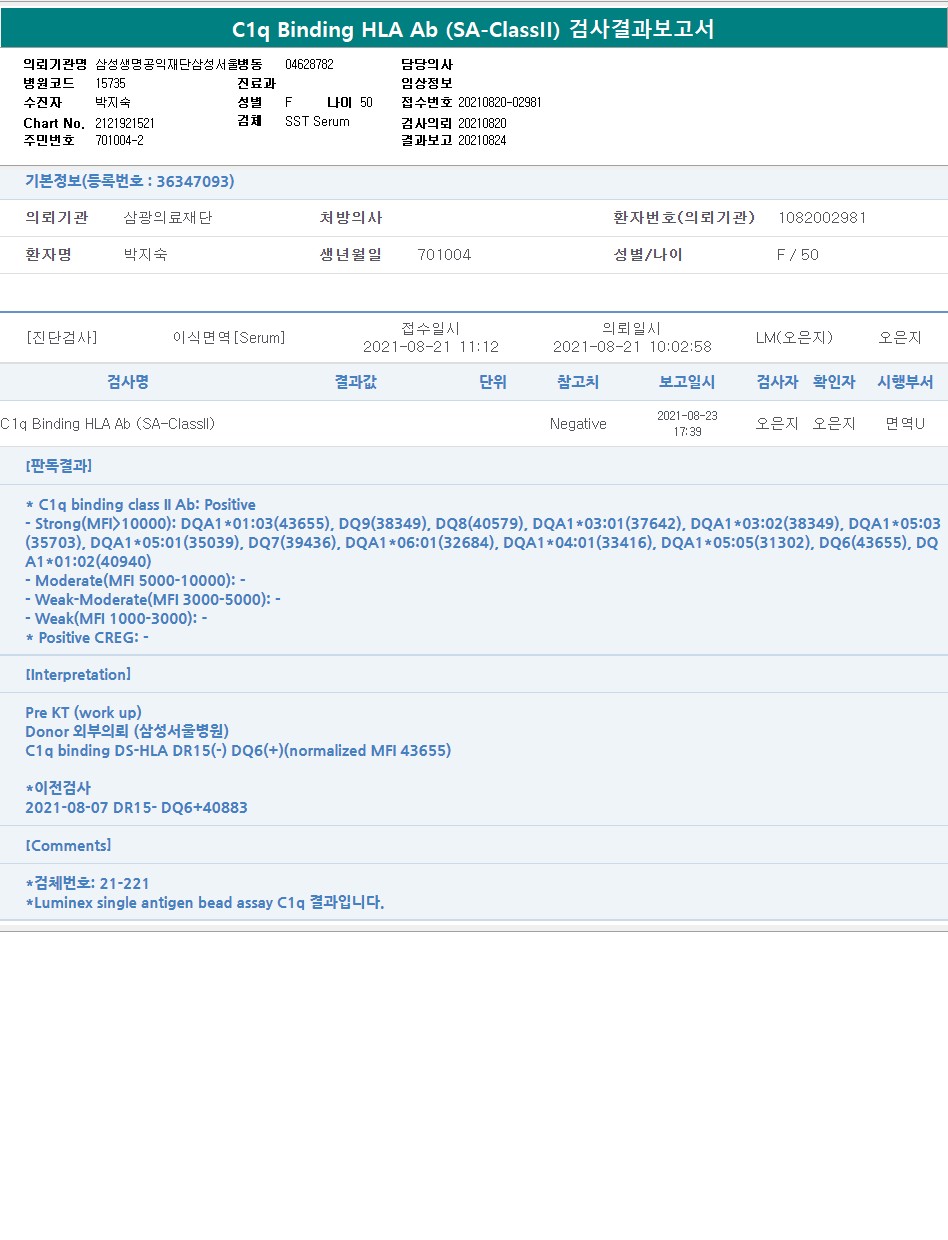Select 검사의뢰 date 20210820
Image resolution: width=948 pixels, height=1240 pixels.
click(482, 122)
